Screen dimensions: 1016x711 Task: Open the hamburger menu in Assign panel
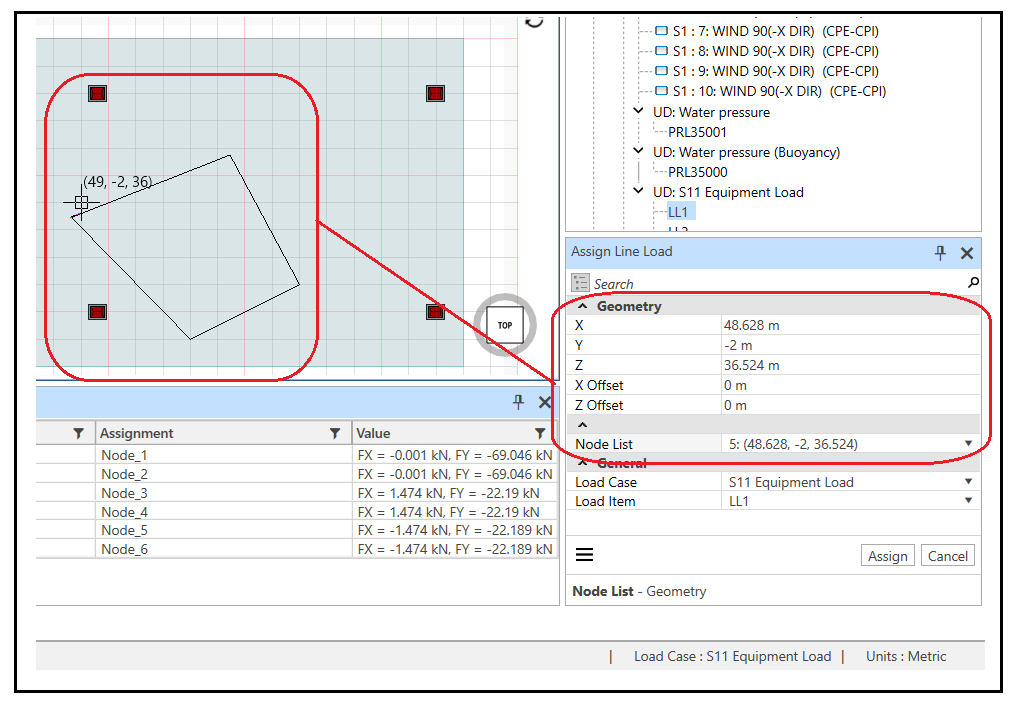[x=585, y=555]
